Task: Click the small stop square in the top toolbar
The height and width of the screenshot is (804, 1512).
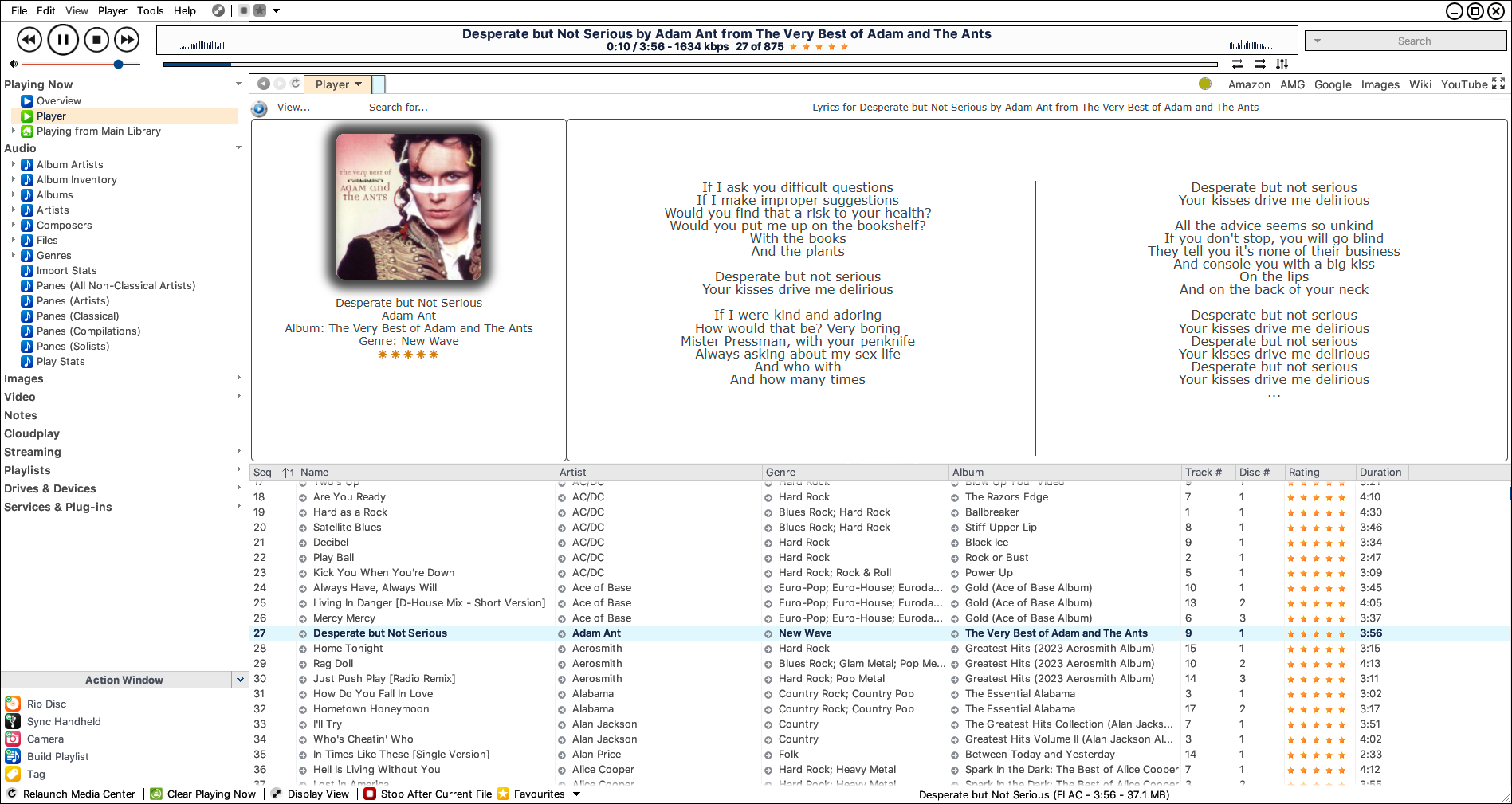Action: pyautogui.click(x=244, y=10)
